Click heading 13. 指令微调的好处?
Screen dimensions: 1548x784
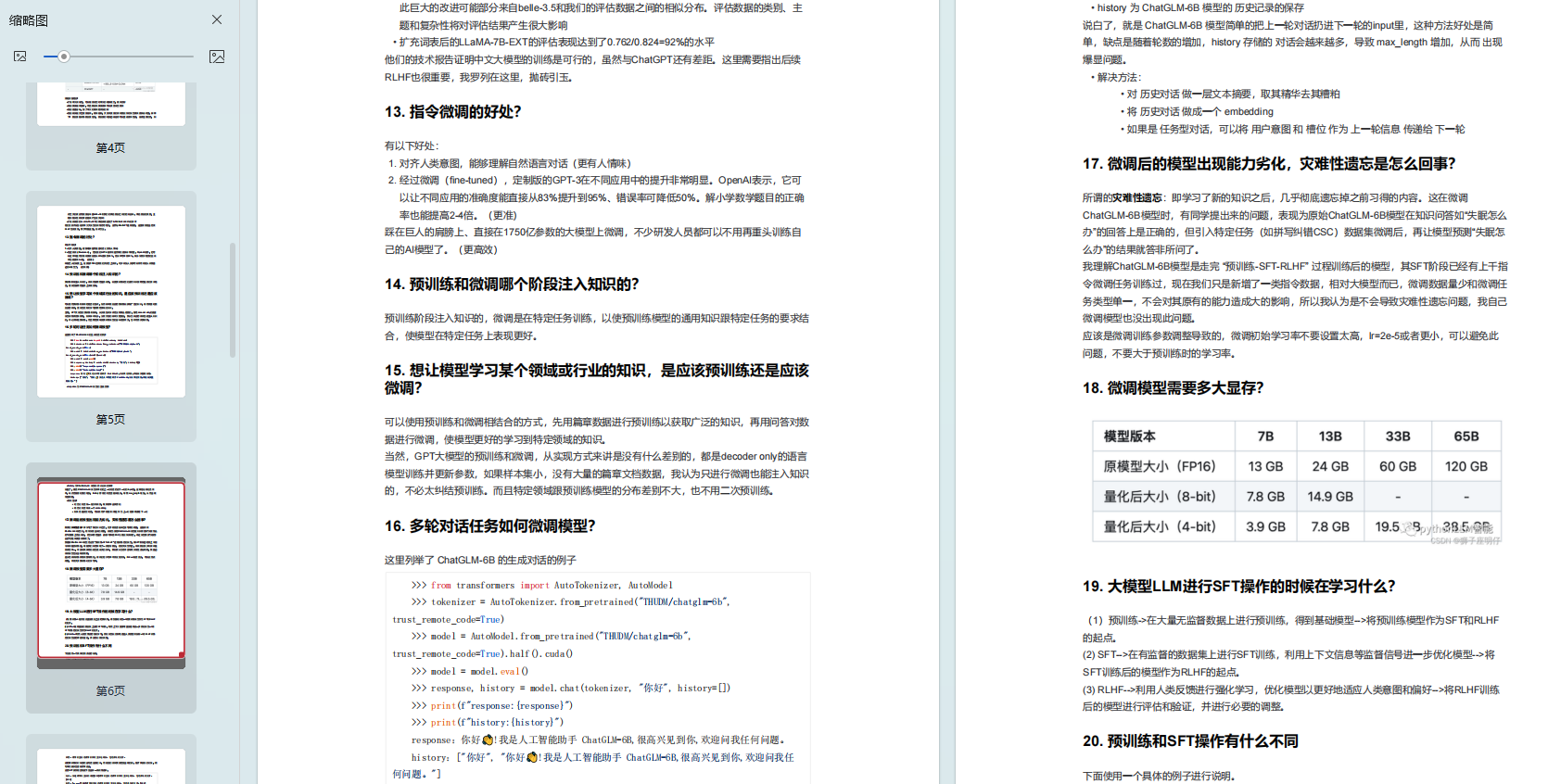pyautogui.click(x=452, y=112)
